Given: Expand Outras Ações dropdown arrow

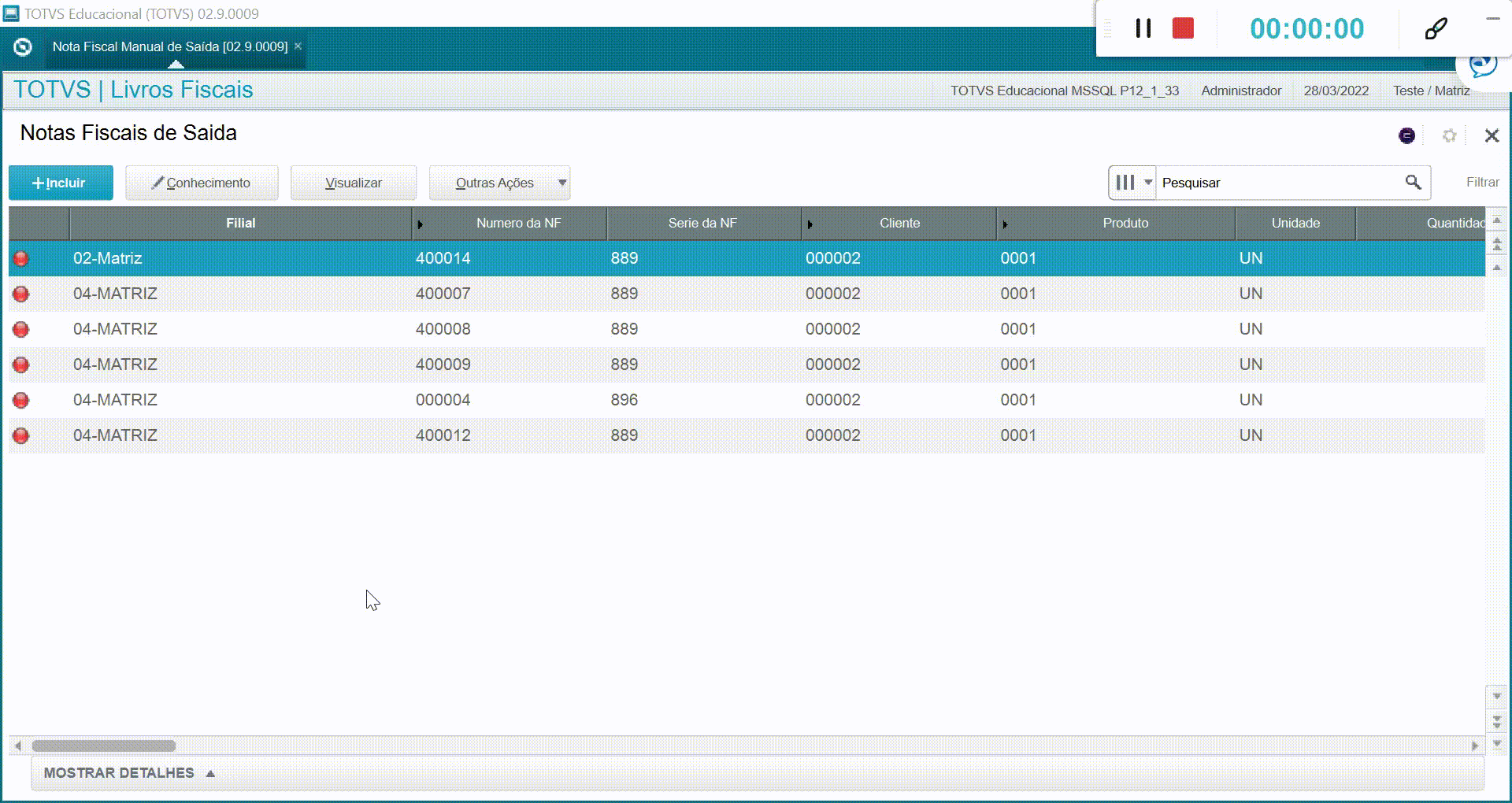Looking at the screenshot, I should click(562, 183).
